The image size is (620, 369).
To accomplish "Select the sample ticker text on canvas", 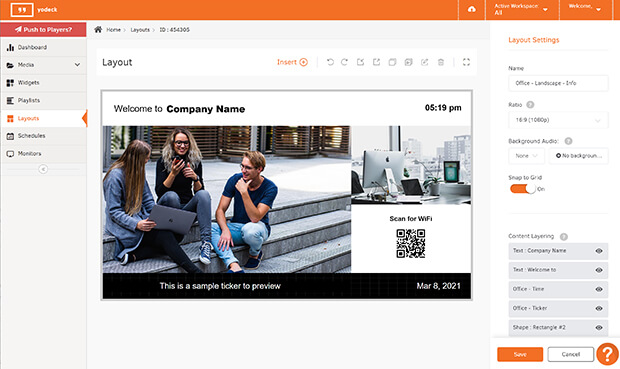I will 220,286.
